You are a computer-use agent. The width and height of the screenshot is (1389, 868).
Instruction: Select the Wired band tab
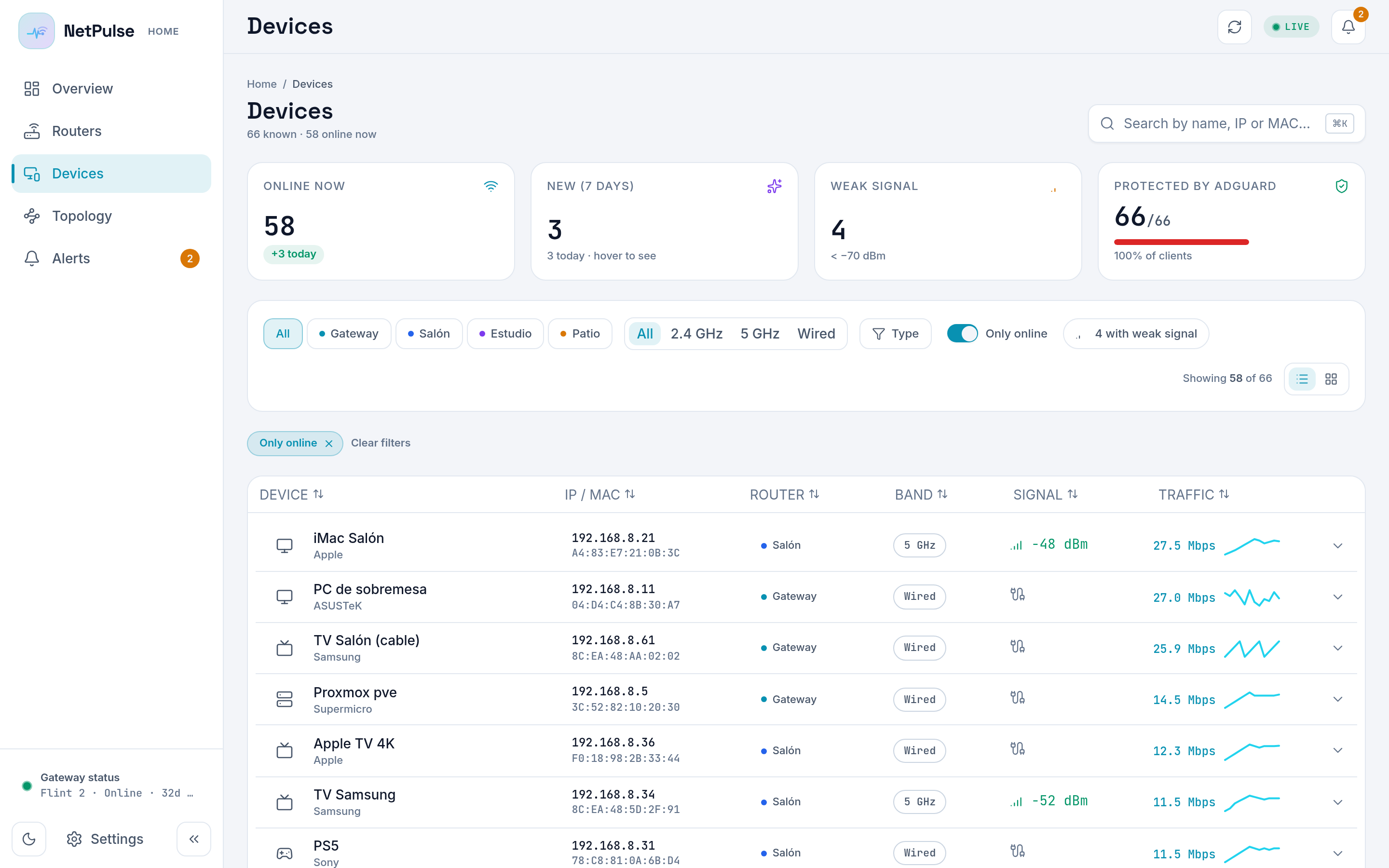point(816,334)
